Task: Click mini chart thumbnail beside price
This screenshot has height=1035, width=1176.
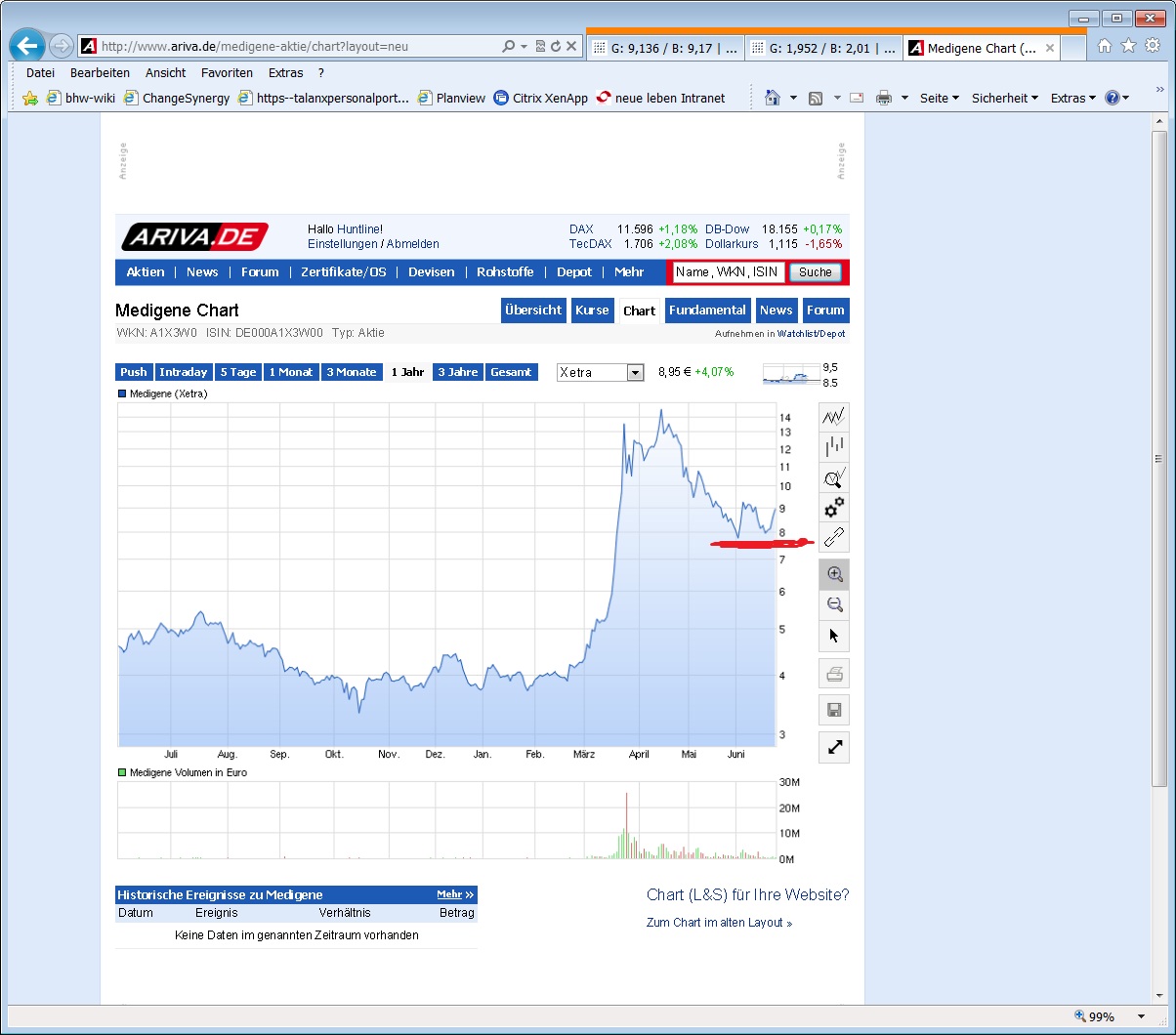Action: click(x=791, y=374)
